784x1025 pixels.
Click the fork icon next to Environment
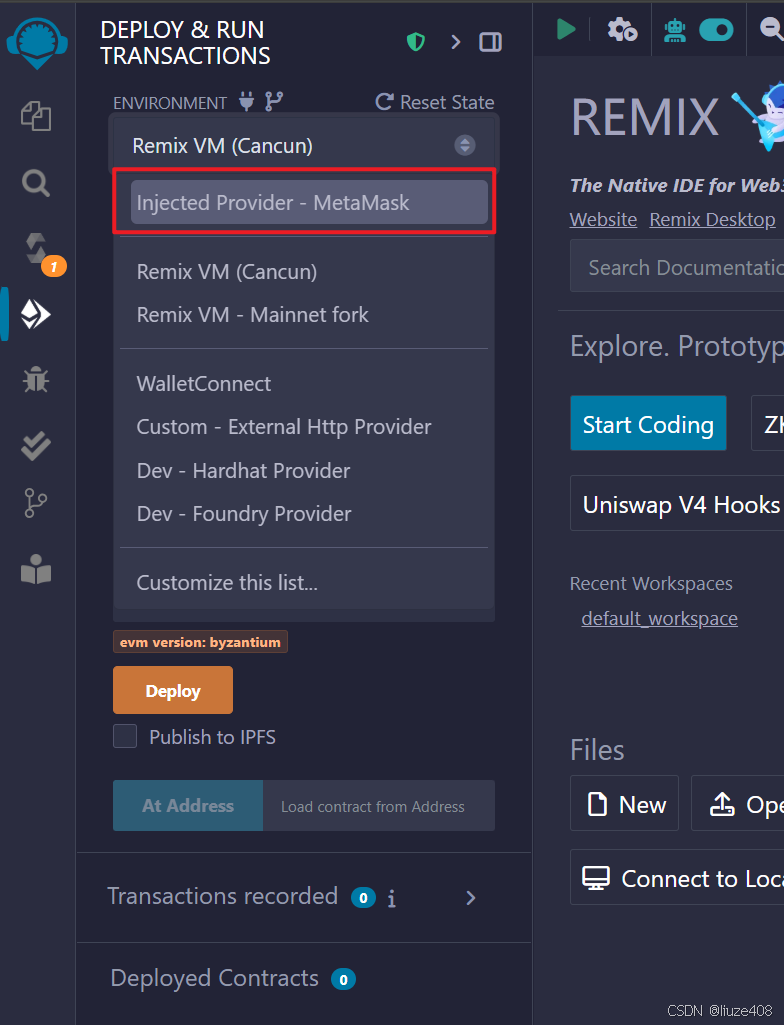[274, 101]
